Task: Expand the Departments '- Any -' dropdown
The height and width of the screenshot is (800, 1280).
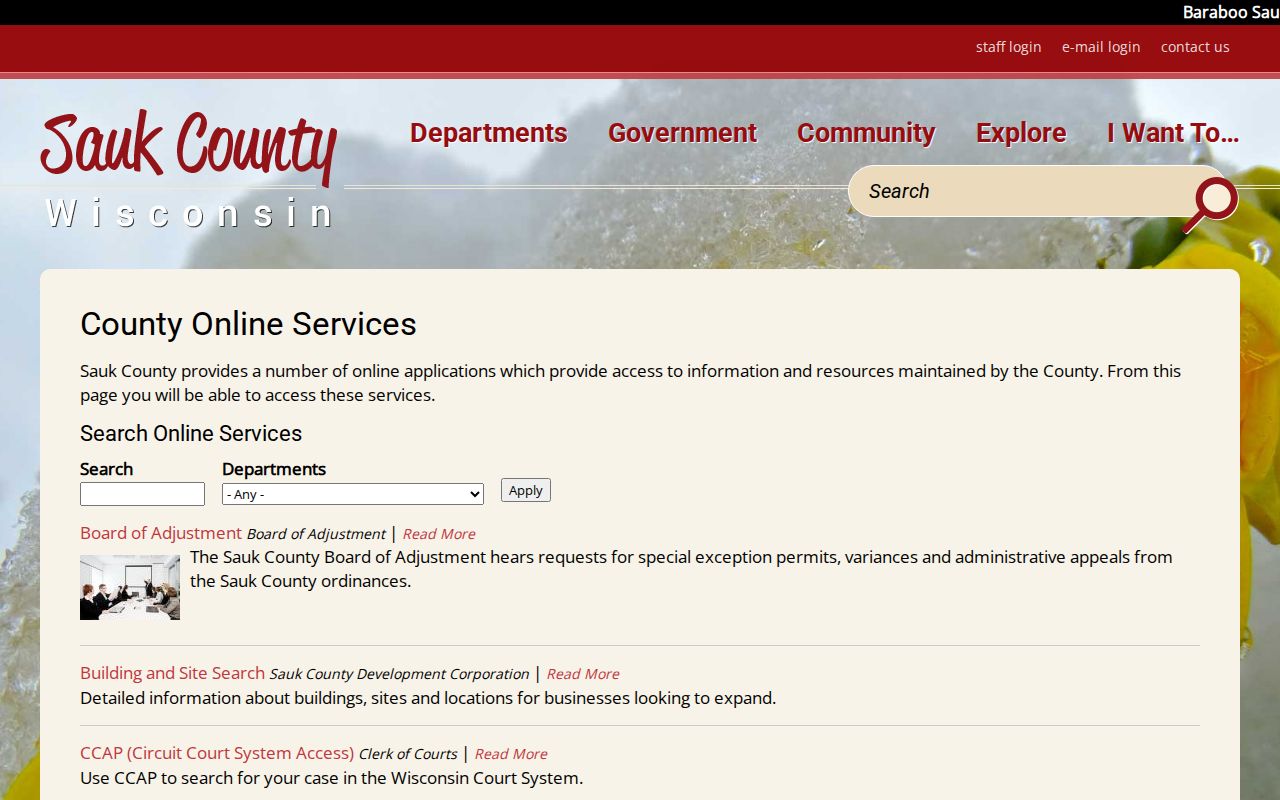Action: pos(353,494)
